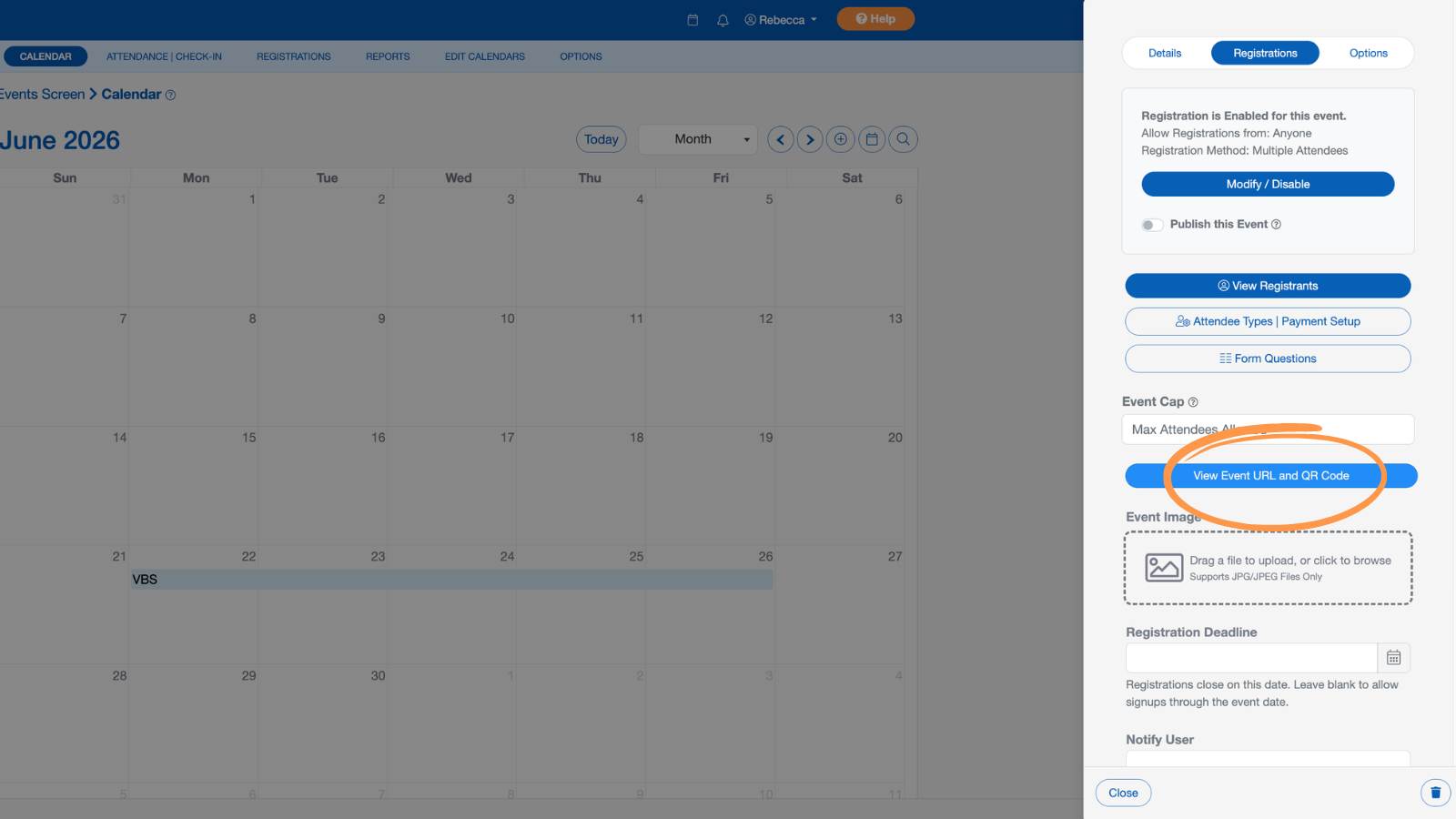The width and height of the screenshot is (1456, 819).
Task: Open the Registration Deadline calendar picker icon
Action: [x=1393, y=658]
